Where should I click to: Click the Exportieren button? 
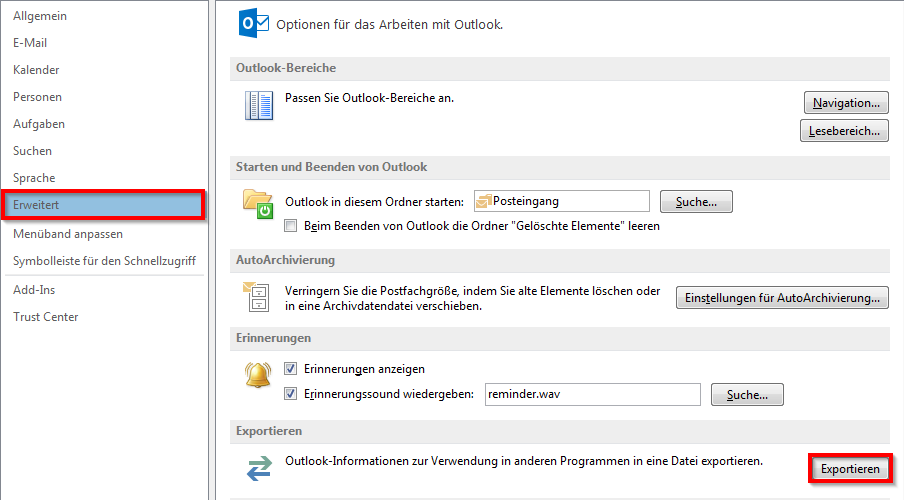click(850, 469)
